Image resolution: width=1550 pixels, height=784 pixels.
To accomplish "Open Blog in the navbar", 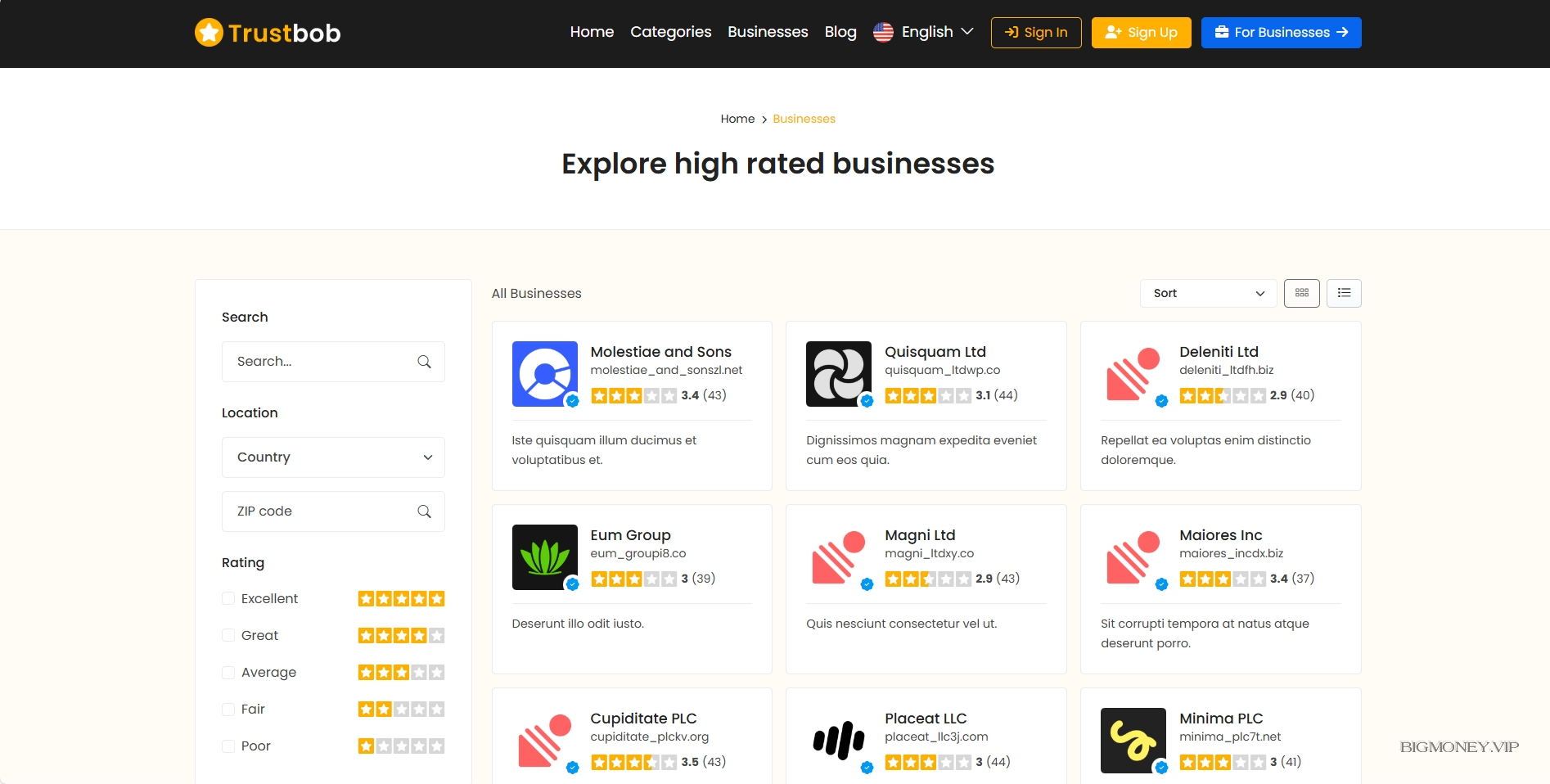I will [x=840, y=32].
